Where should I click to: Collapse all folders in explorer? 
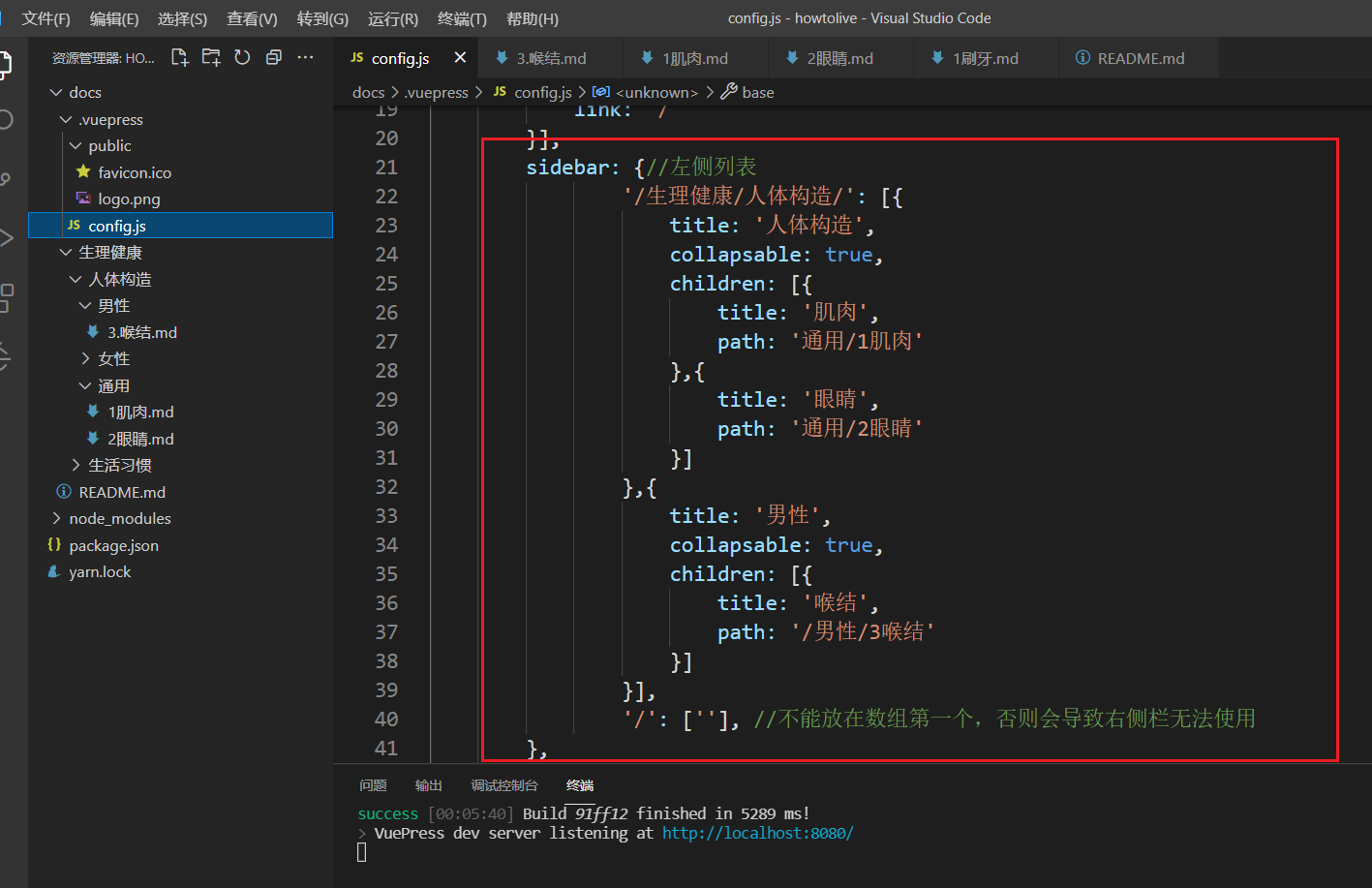coord(274,58)
